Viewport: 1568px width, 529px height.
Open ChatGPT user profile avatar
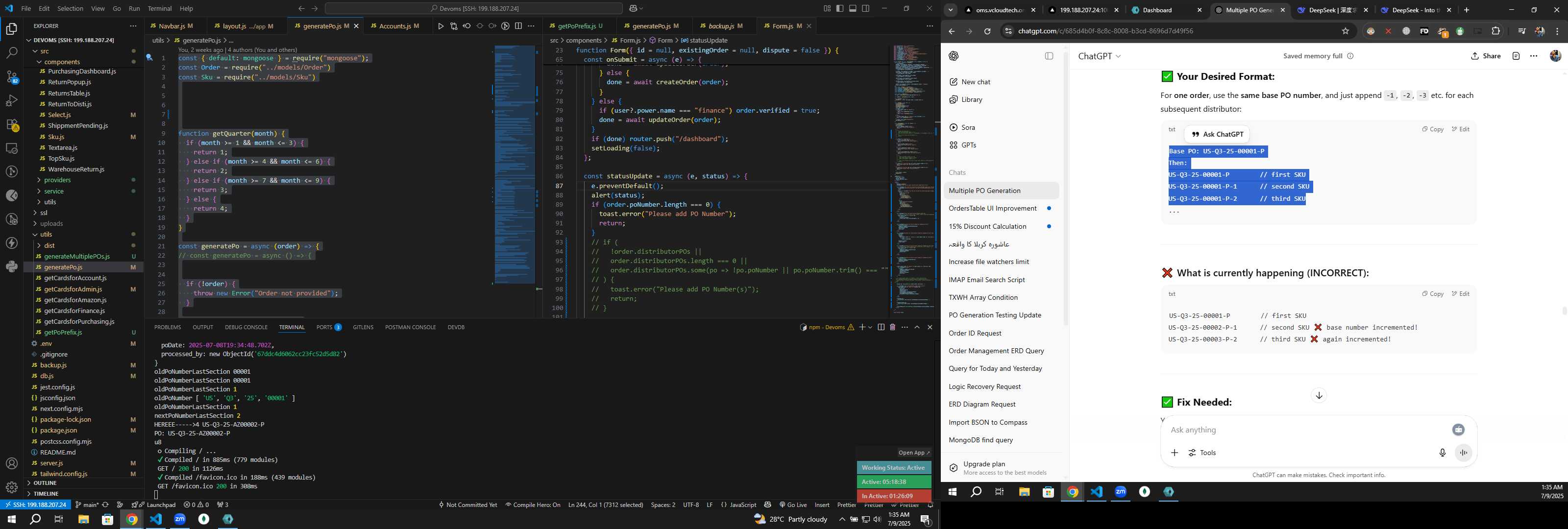pyautogui.click(x=1555, y=56)
